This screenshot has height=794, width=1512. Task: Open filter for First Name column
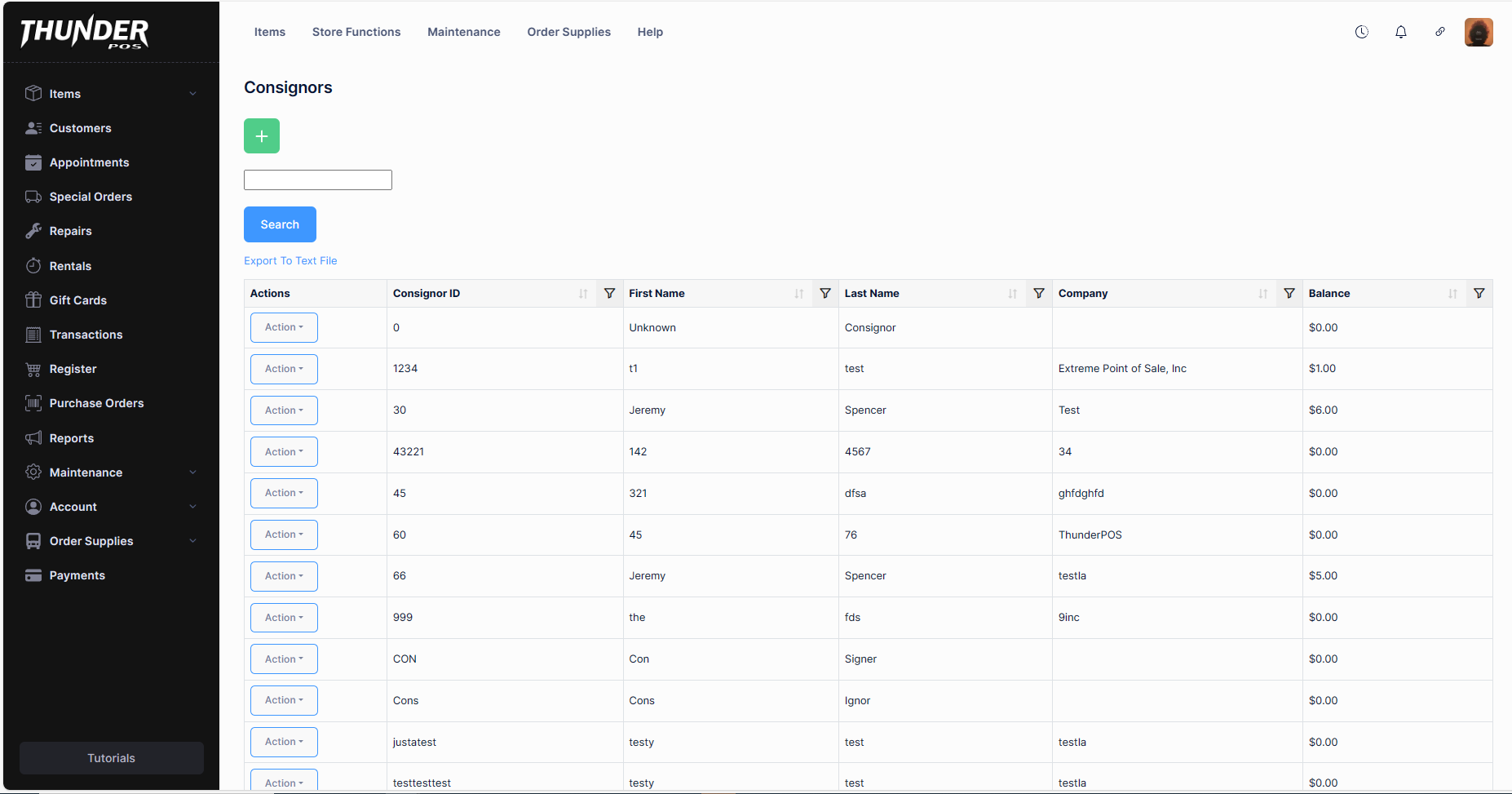[x=825, y=294]
